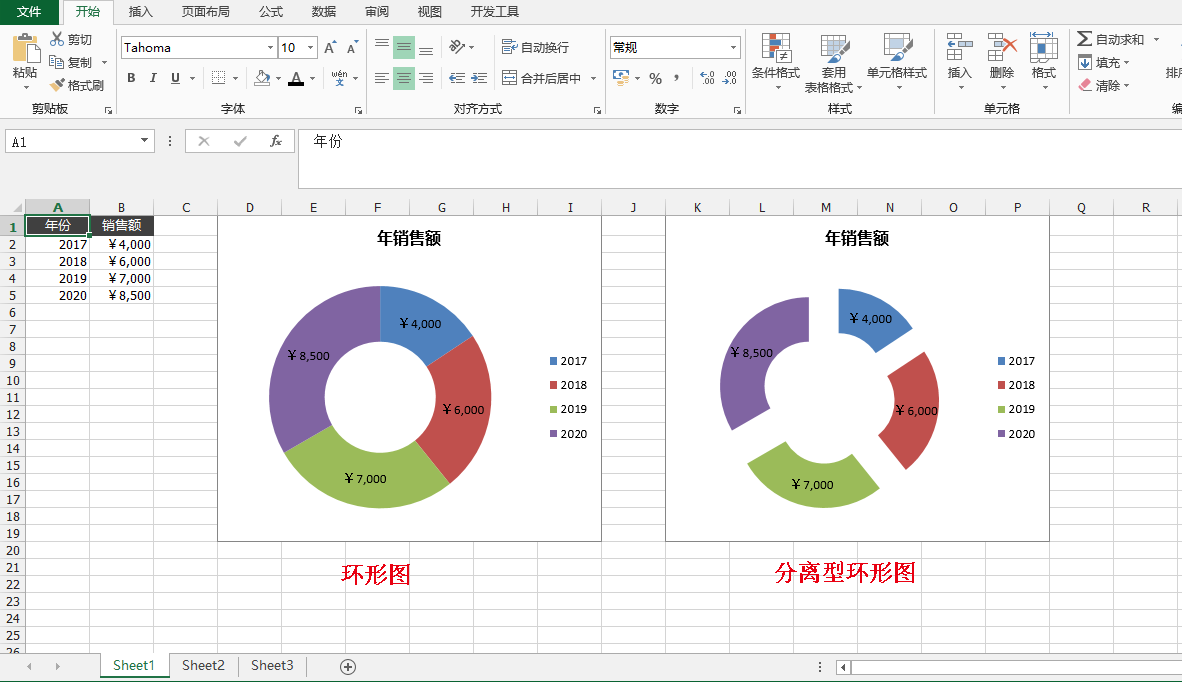Toggle bold formatting
Screen dimensions: 1182x682
[x=131, y=78]
